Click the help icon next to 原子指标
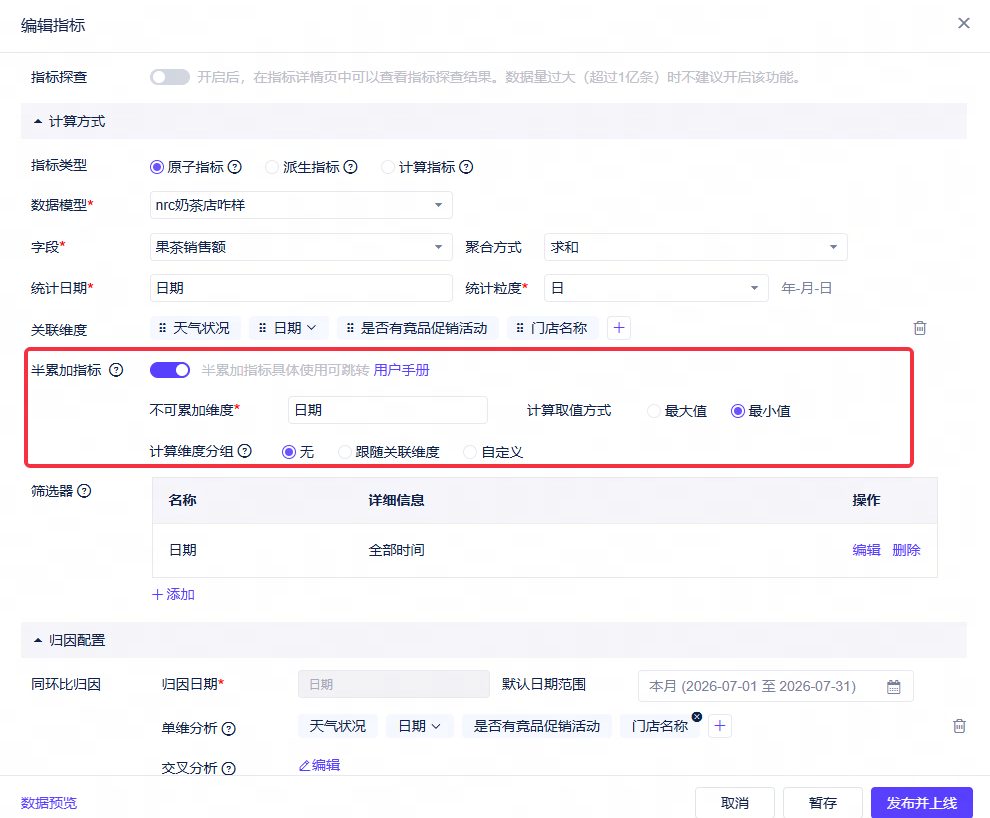Image resolution: width=990 pixels, height=818 pixels. click(234, 167)
